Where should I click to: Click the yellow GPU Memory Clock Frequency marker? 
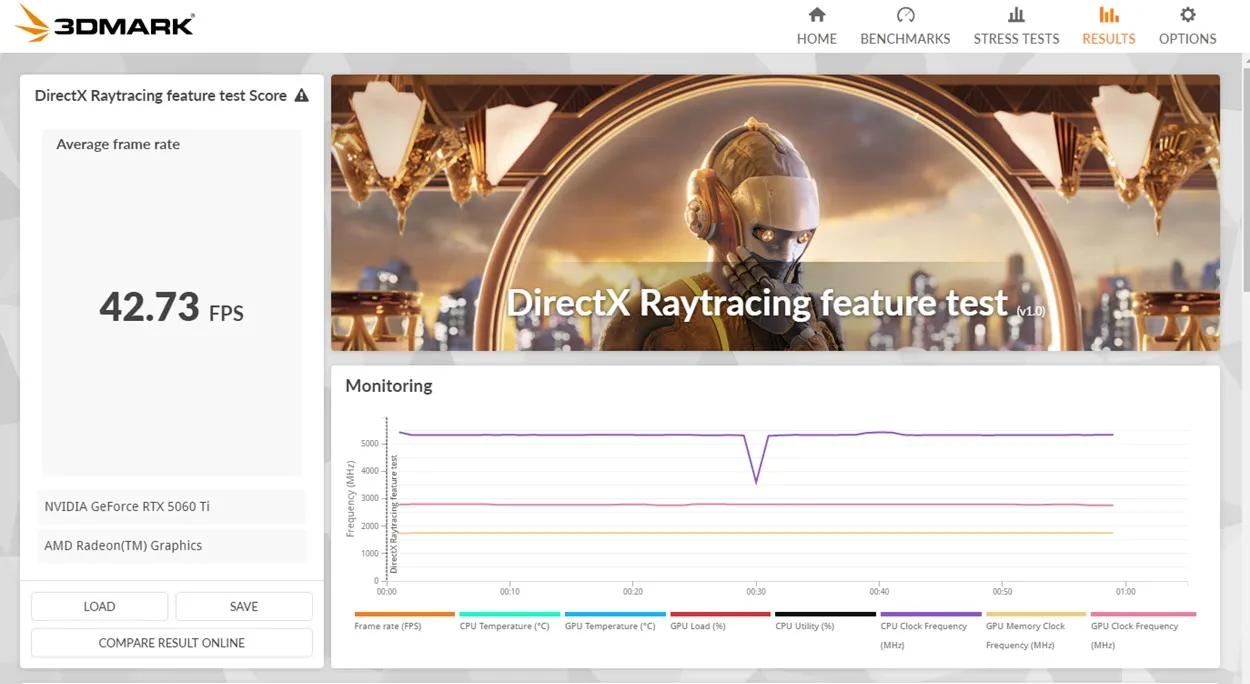(x=1035, y=614)
